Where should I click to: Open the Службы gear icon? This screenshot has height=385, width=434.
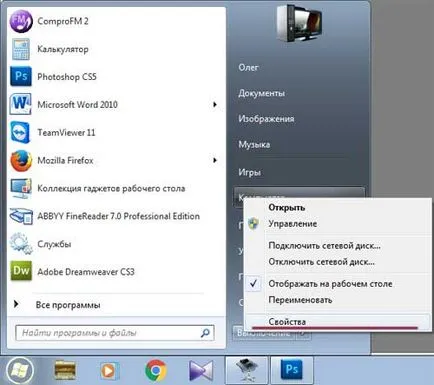pyautogui.click(x=21, y=244)
